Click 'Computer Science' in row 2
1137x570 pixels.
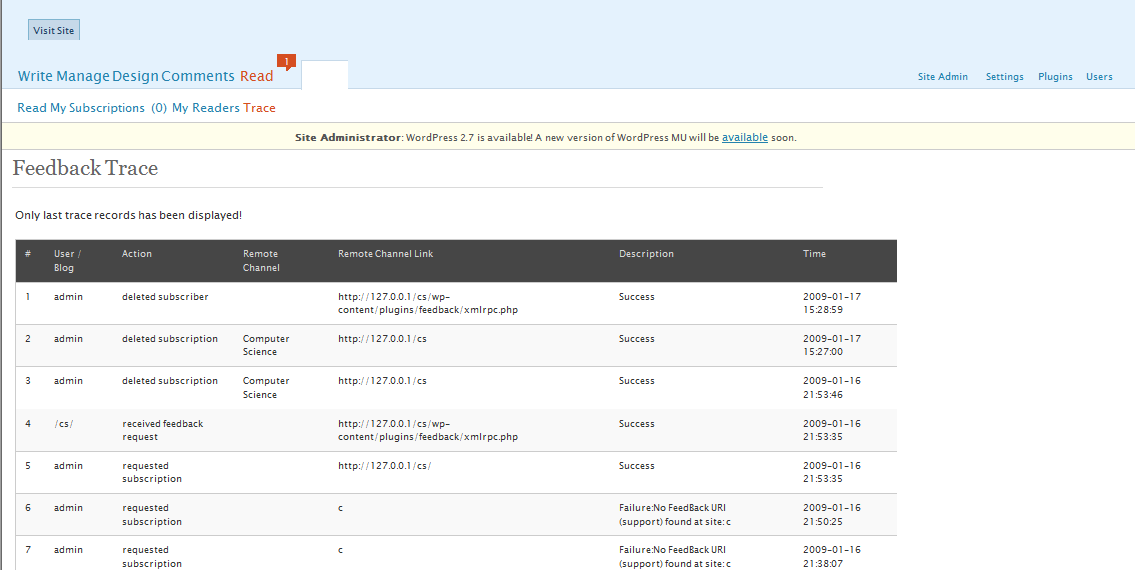tap(266, 345)
